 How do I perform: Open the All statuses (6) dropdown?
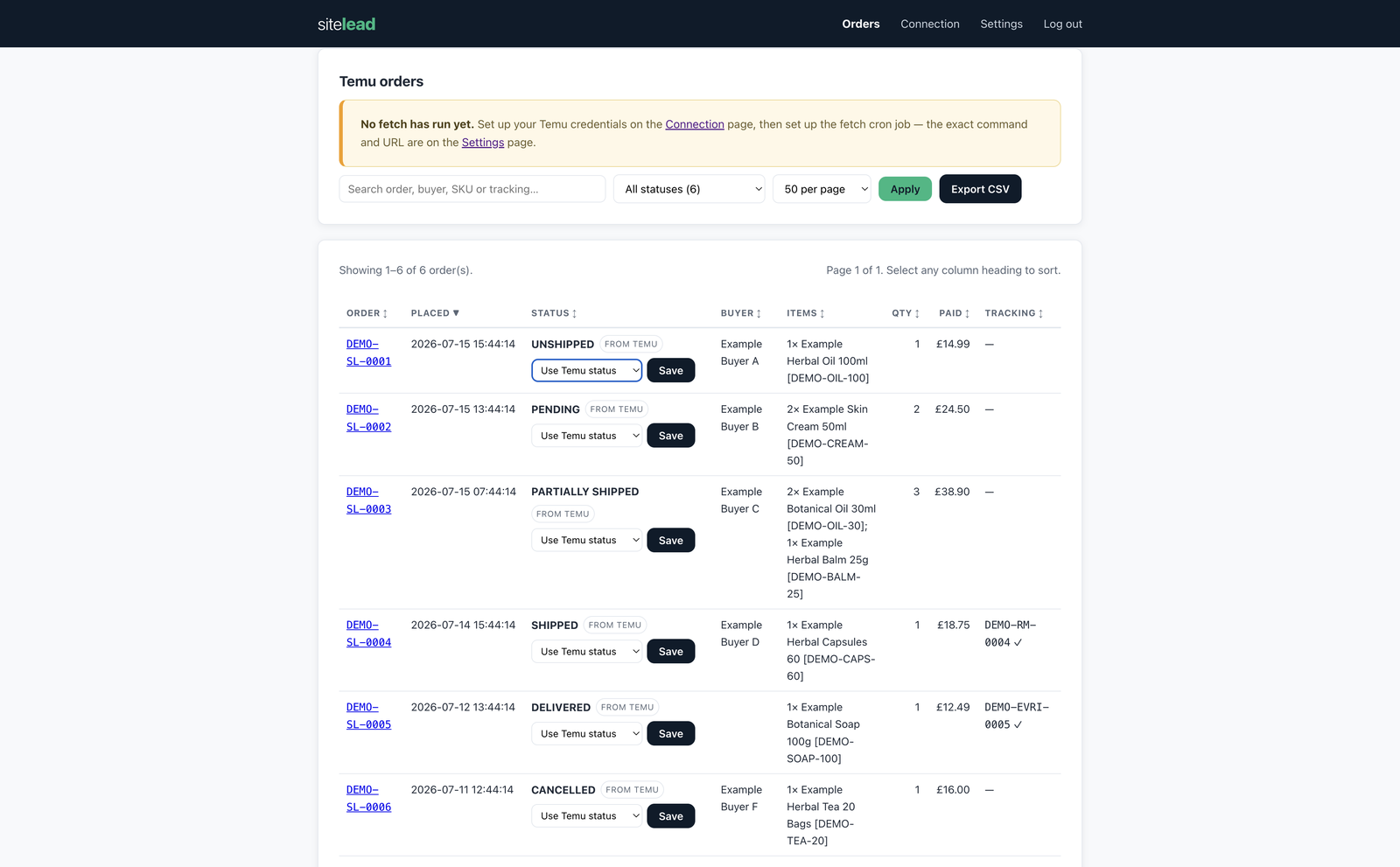coord(689,189)
